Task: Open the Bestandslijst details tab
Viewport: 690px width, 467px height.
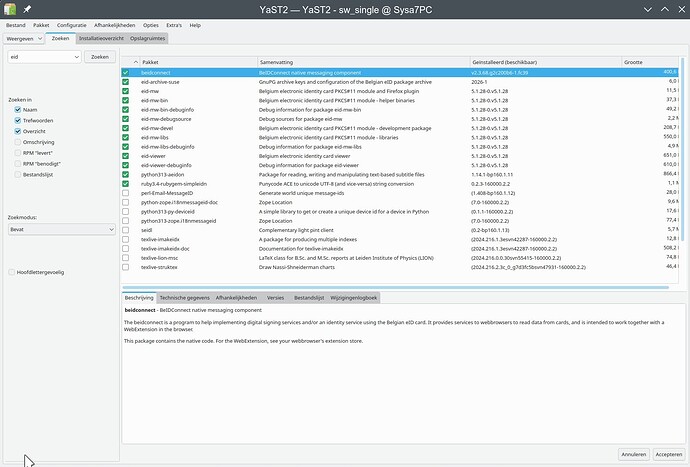Action: (x=309, y=298)
